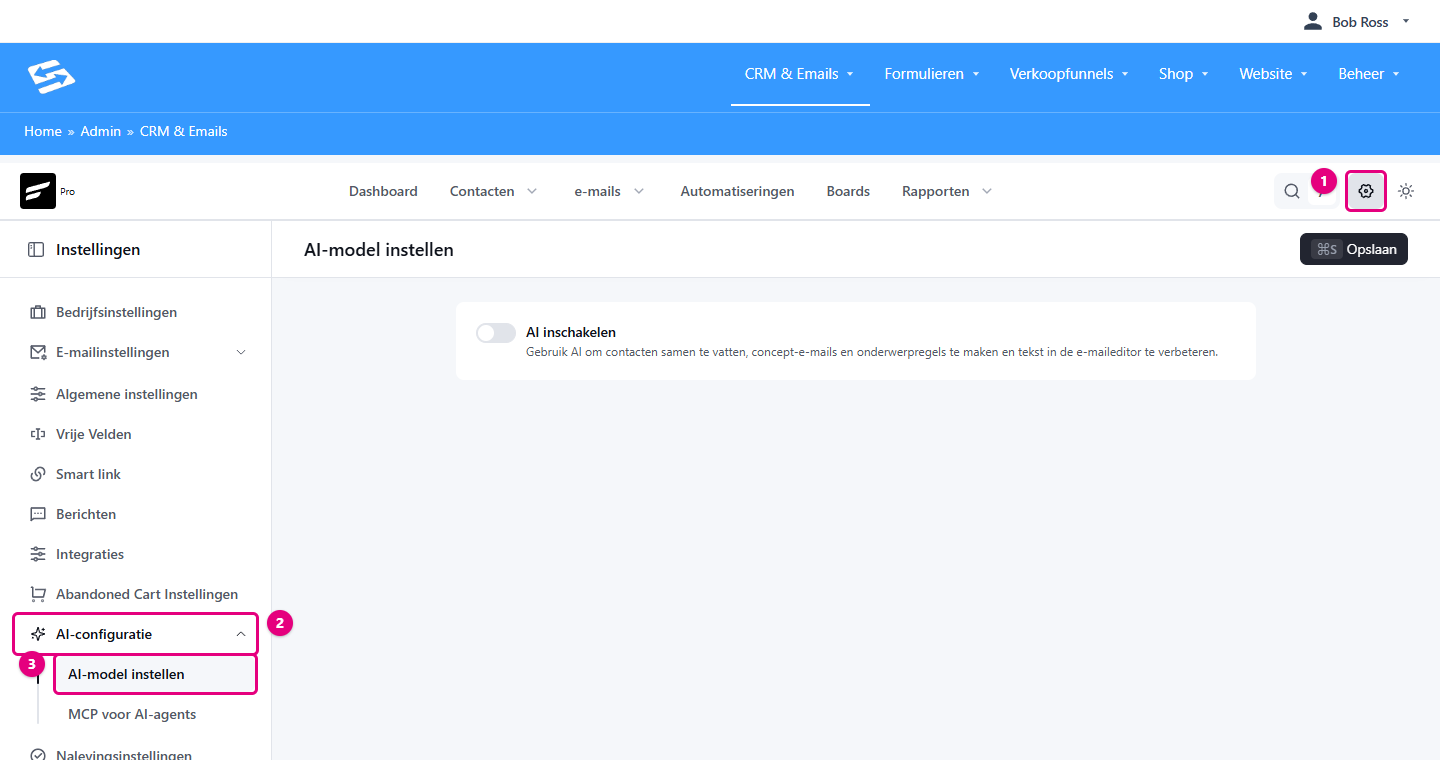Open the e-mails dropdown menu
The image size is (1440, 760).
(608, 191)
